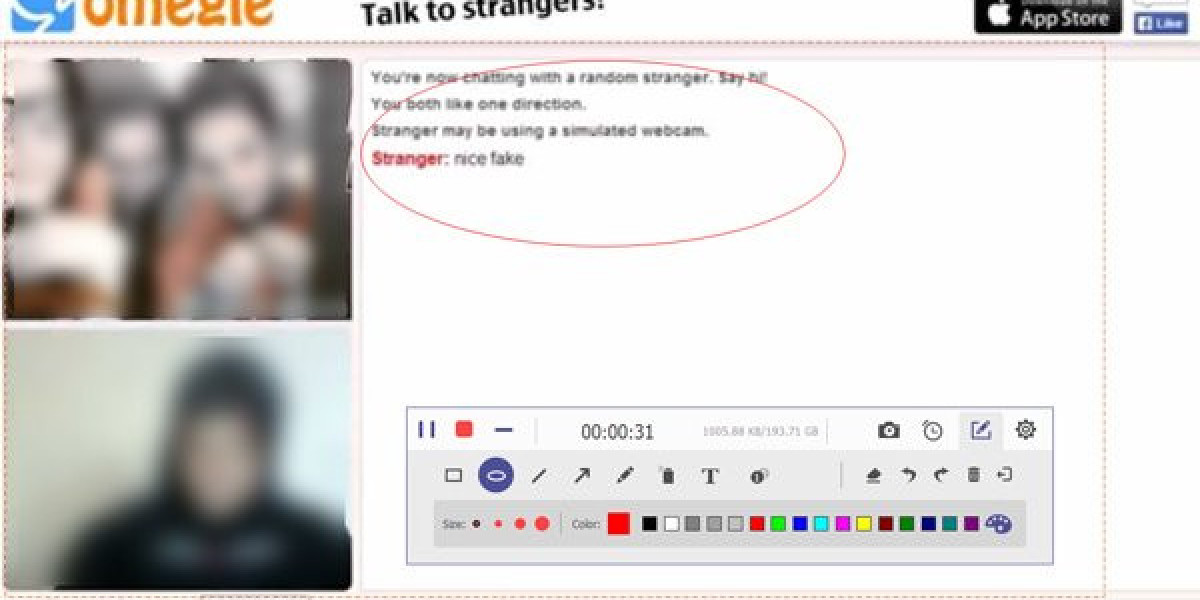The width and height of the screenshot is (1200, 600).
Task: Pick the yellow color swatch
Action: (x=864, y=523)
